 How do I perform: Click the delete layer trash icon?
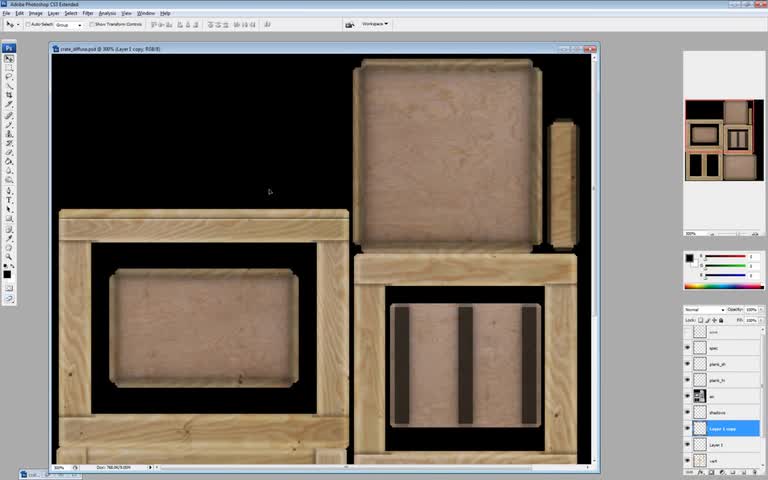point(754,472)
